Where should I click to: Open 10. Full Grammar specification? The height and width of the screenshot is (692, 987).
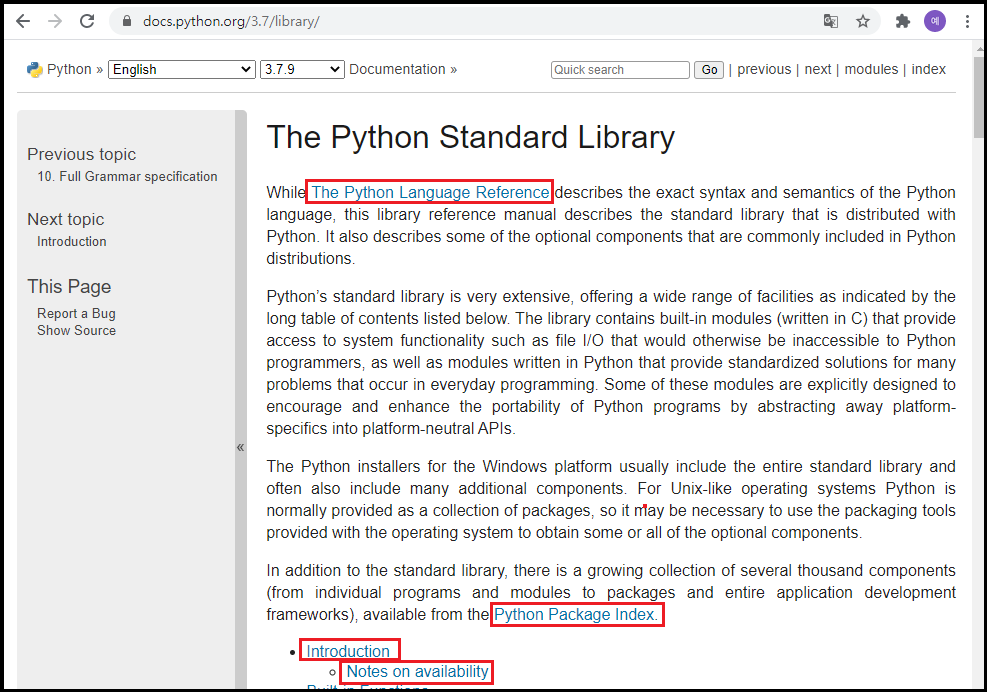tap(127, 176)
